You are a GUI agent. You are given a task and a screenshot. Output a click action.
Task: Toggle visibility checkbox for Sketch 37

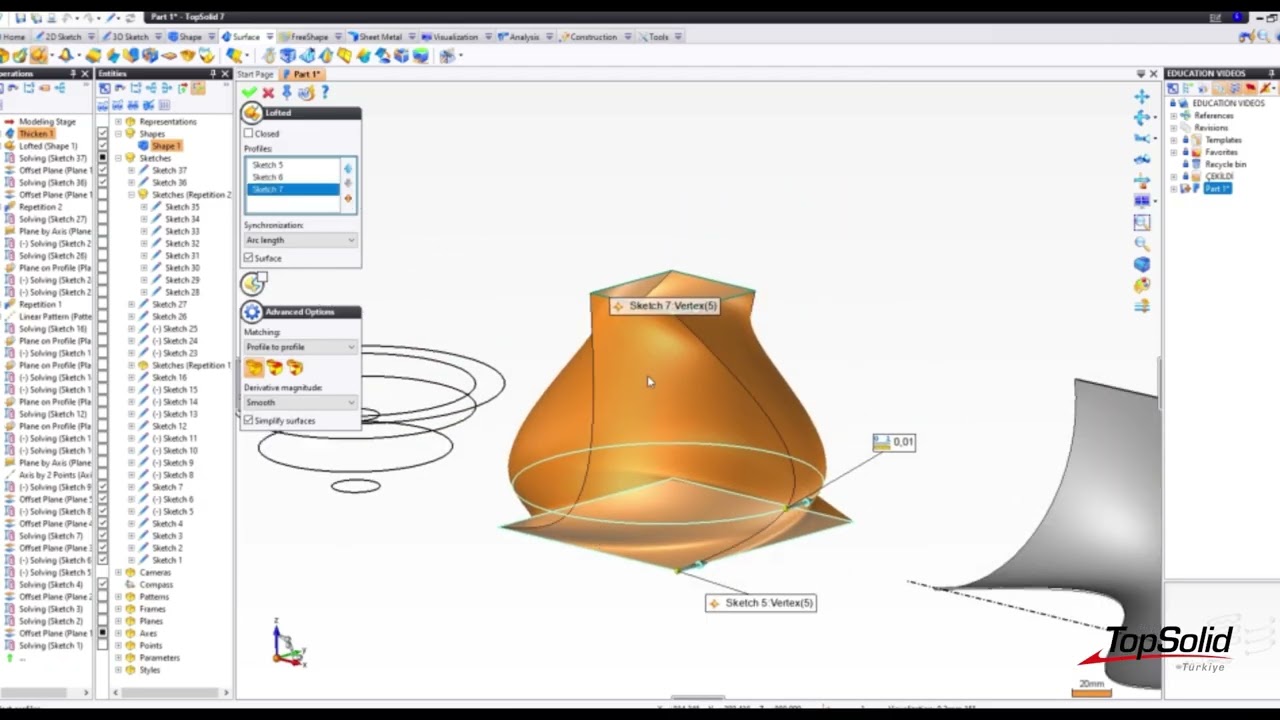[x=102, y=170]
